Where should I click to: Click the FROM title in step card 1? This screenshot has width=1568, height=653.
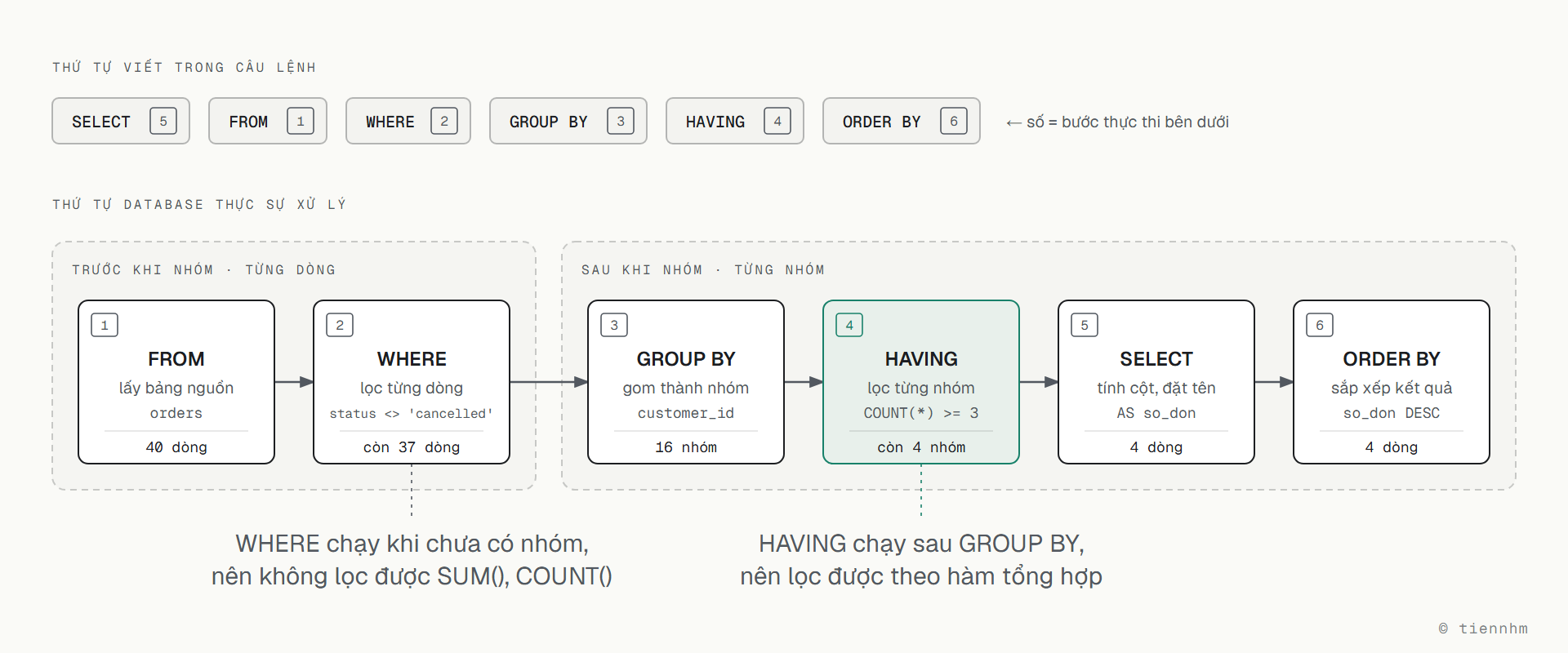pos(176,359)
